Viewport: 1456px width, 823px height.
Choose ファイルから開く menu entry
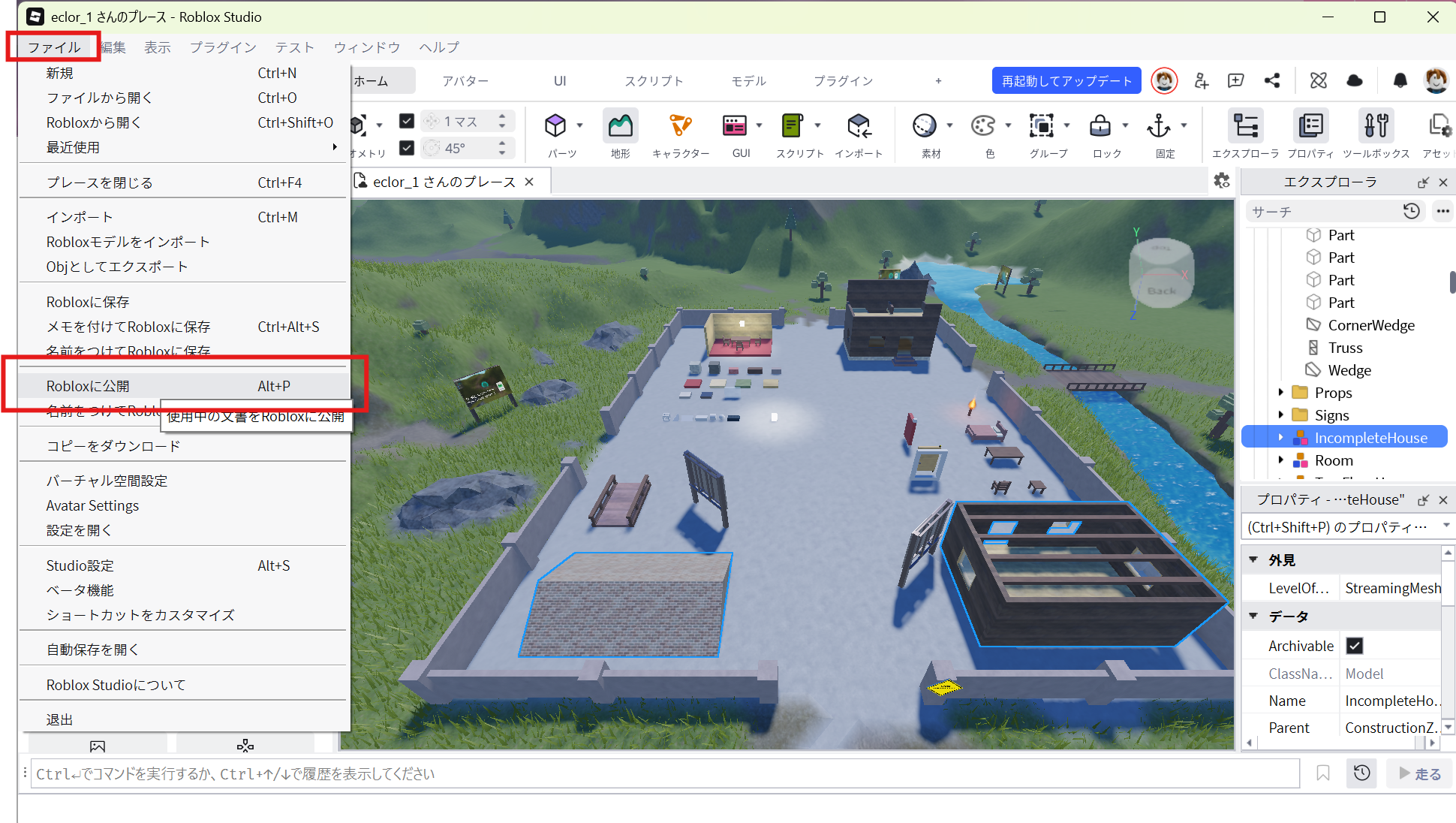point(185,98)
